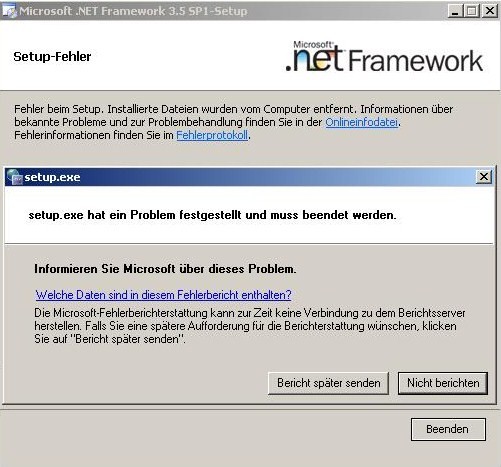Click the setup.exe dialog title bar text
501x467 pixels.
52,177
